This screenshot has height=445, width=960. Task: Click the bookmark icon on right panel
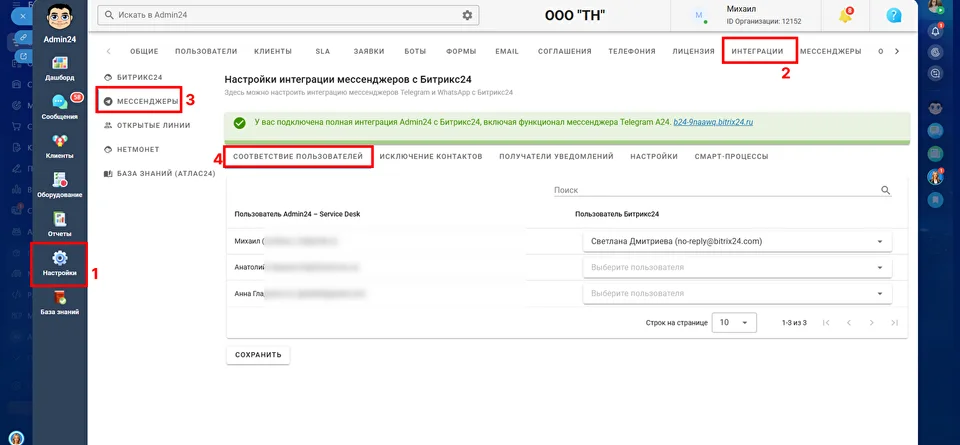(x=935, y=200)
